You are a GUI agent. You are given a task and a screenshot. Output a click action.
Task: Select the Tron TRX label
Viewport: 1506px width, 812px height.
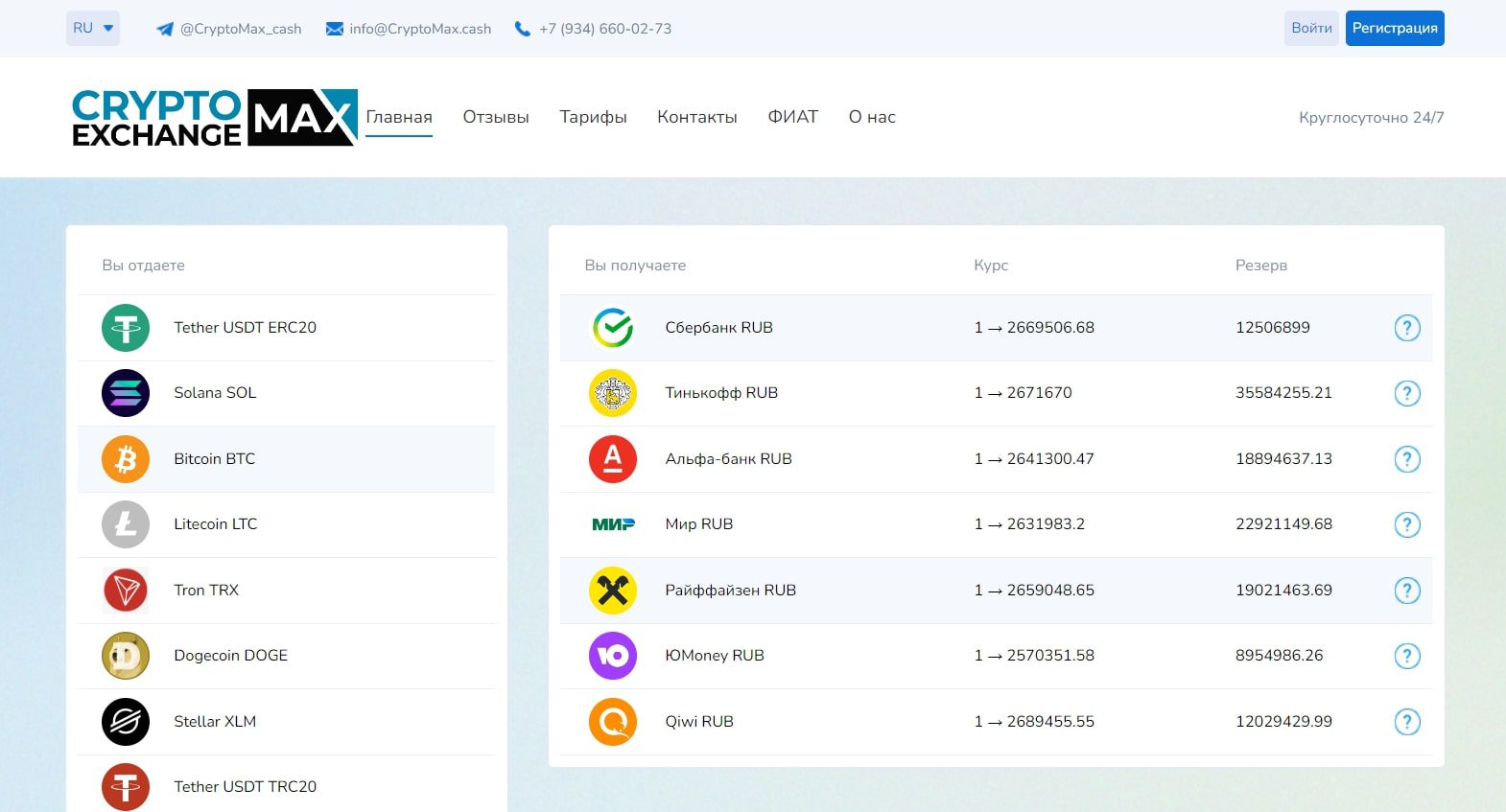[206, 590]
